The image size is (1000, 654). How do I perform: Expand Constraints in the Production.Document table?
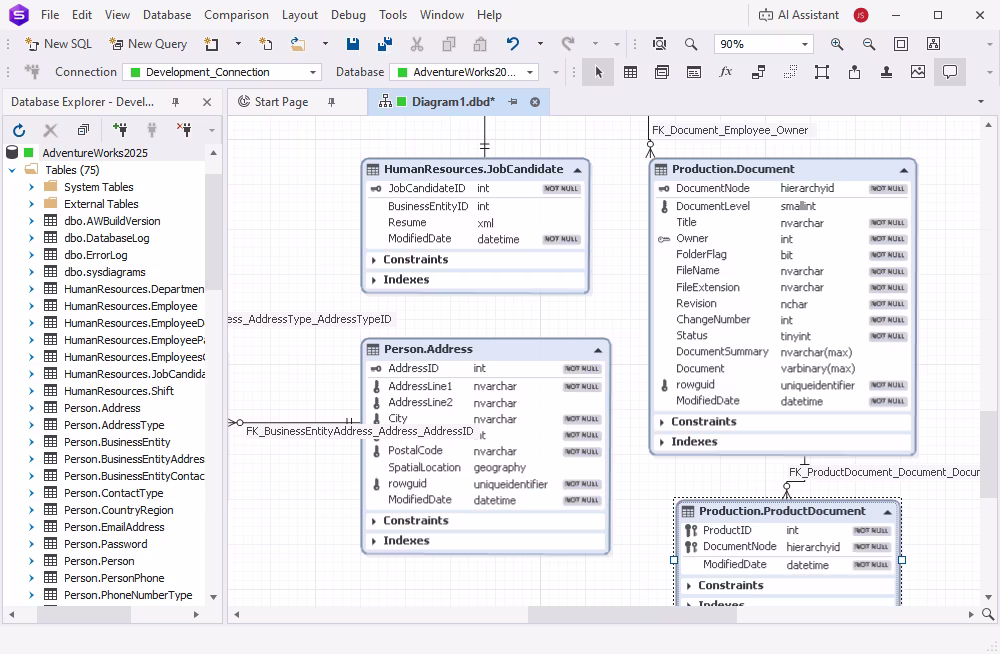tap(662, 422)
